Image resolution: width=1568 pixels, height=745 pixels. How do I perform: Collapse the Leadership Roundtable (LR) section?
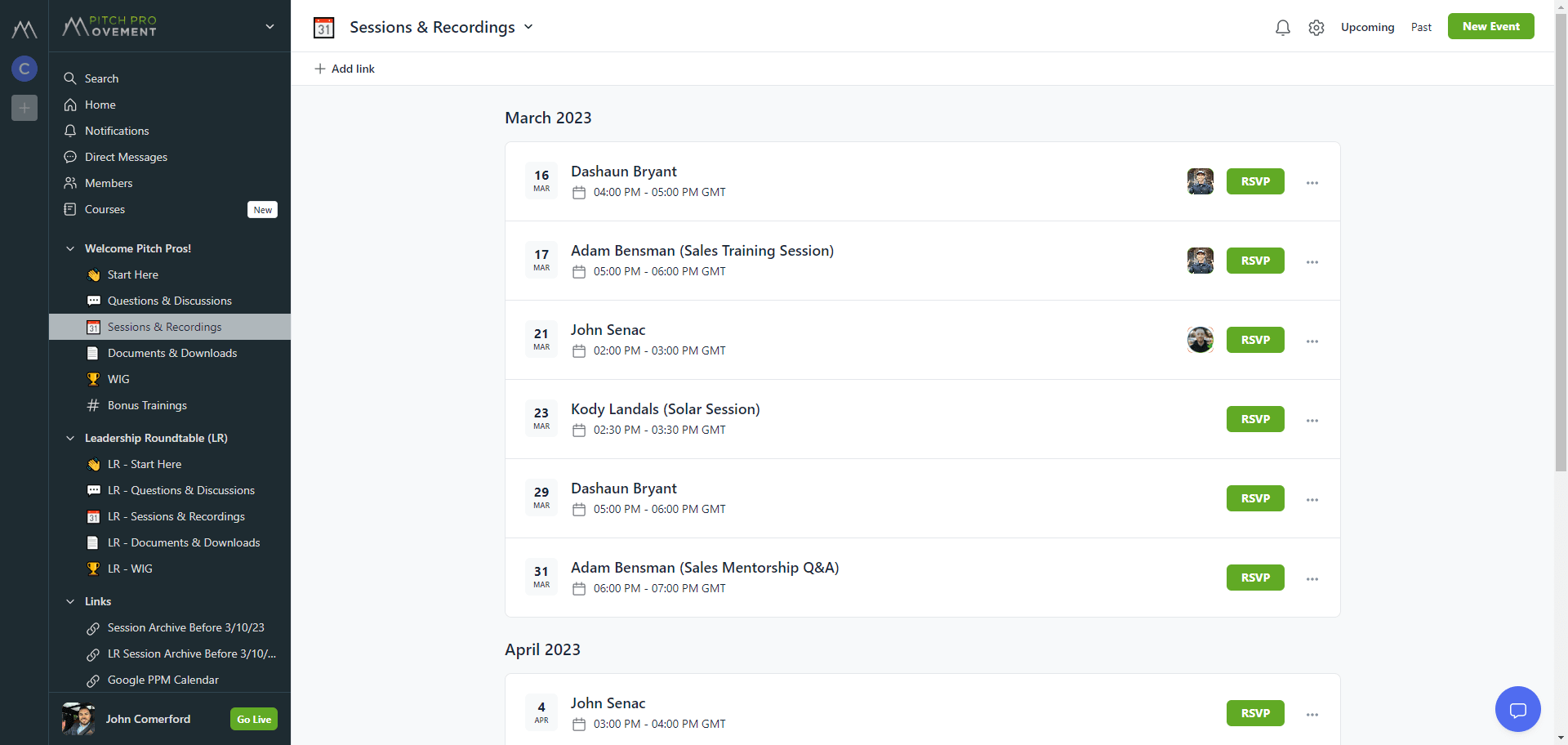coord(70,438)
